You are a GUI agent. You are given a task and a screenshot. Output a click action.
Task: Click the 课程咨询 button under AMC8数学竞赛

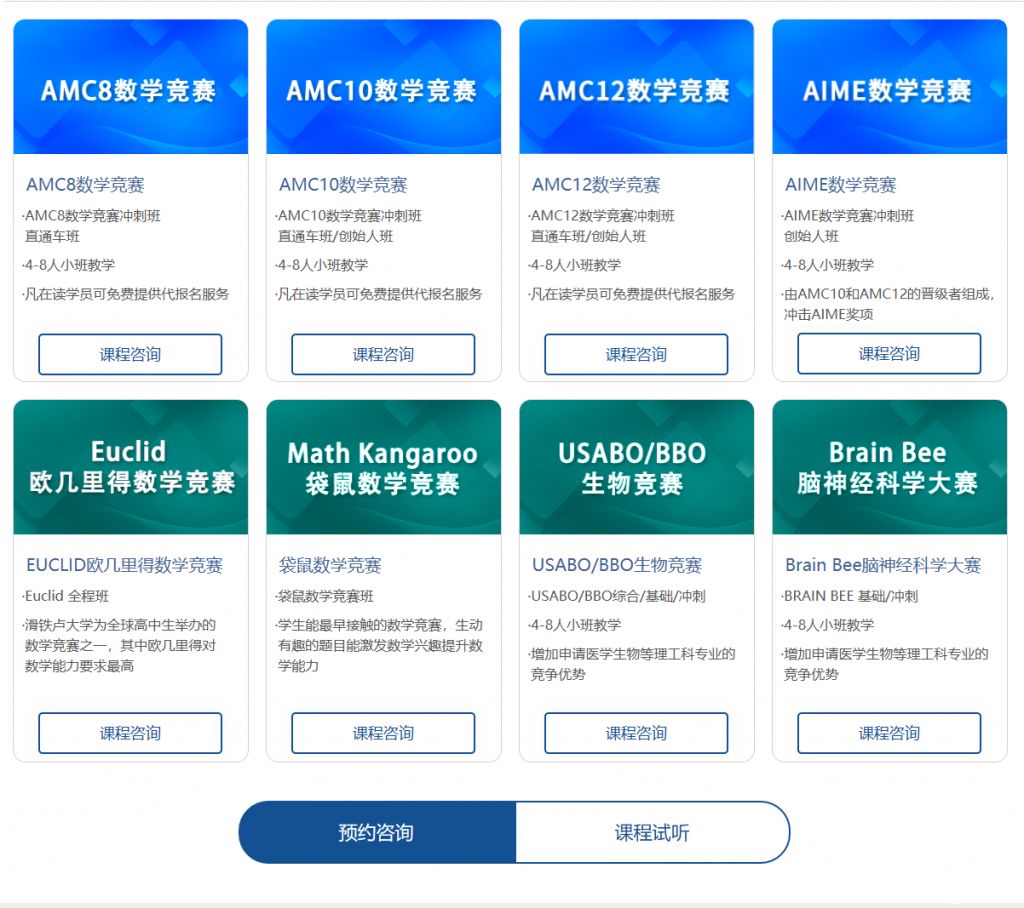click(x=130, y=354)
